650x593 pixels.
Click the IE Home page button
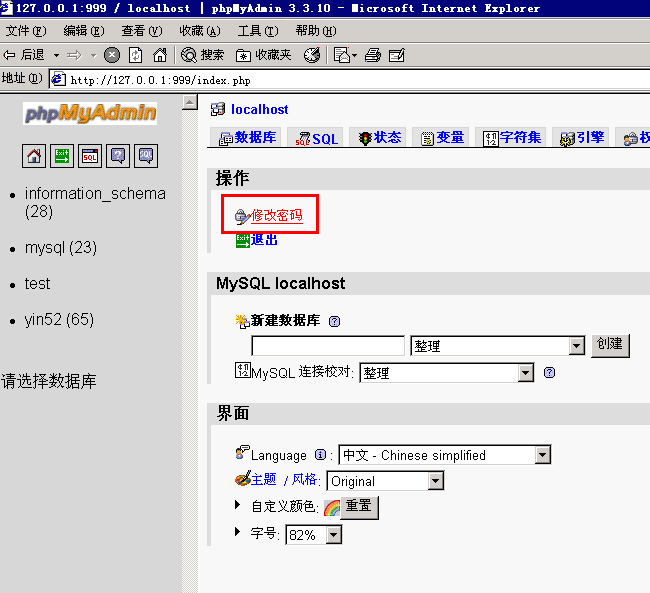160,55
